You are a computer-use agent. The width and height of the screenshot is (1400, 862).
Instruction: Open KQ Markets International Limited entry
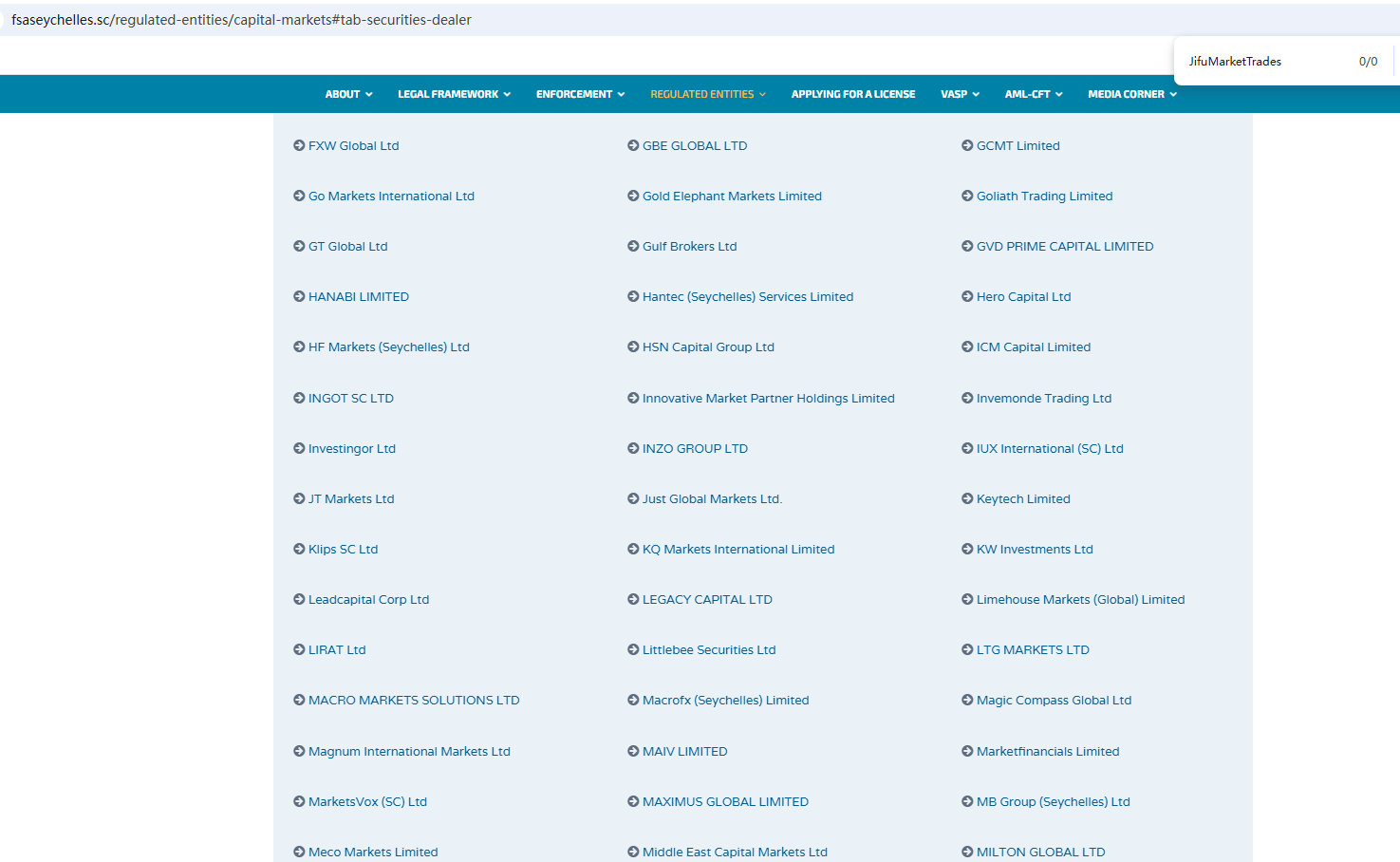(738, 549)
